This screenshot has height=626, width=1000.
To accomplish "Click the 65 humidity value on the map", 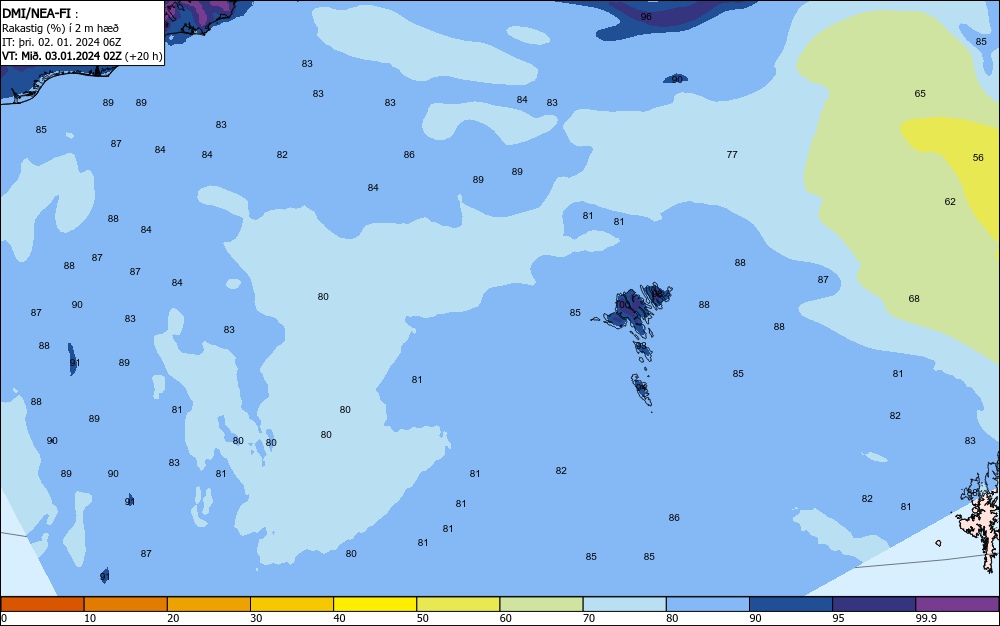I will 920,94.
